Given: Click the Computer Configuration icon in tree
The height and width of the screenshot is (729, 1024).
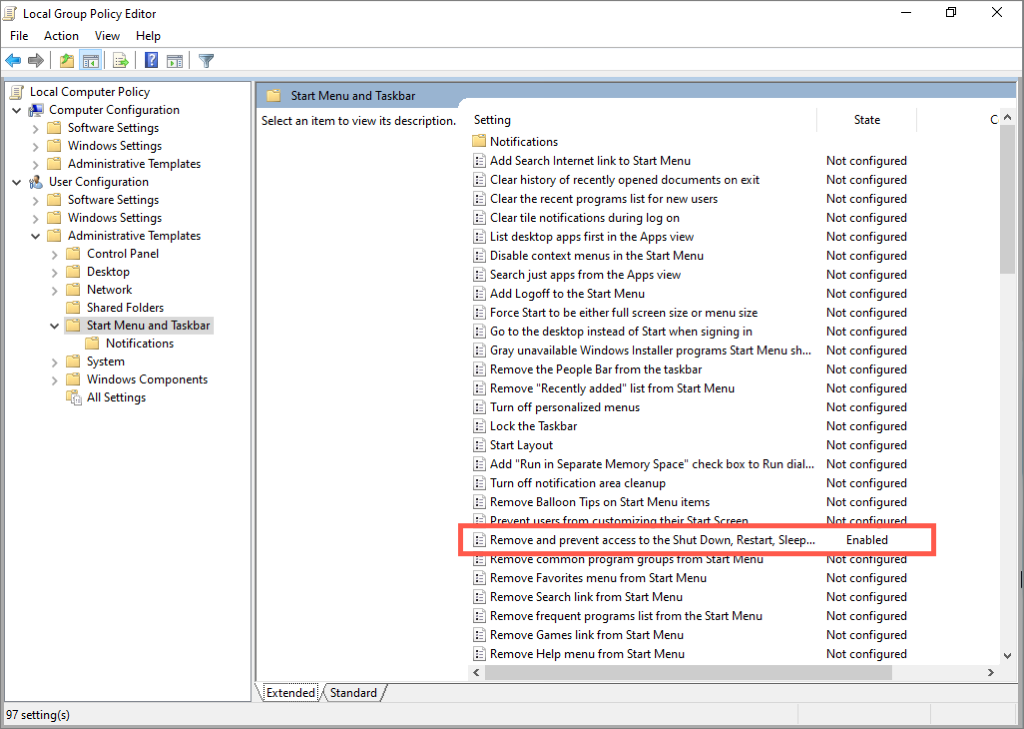Looking at the screenshot, I should pos(36,110).
